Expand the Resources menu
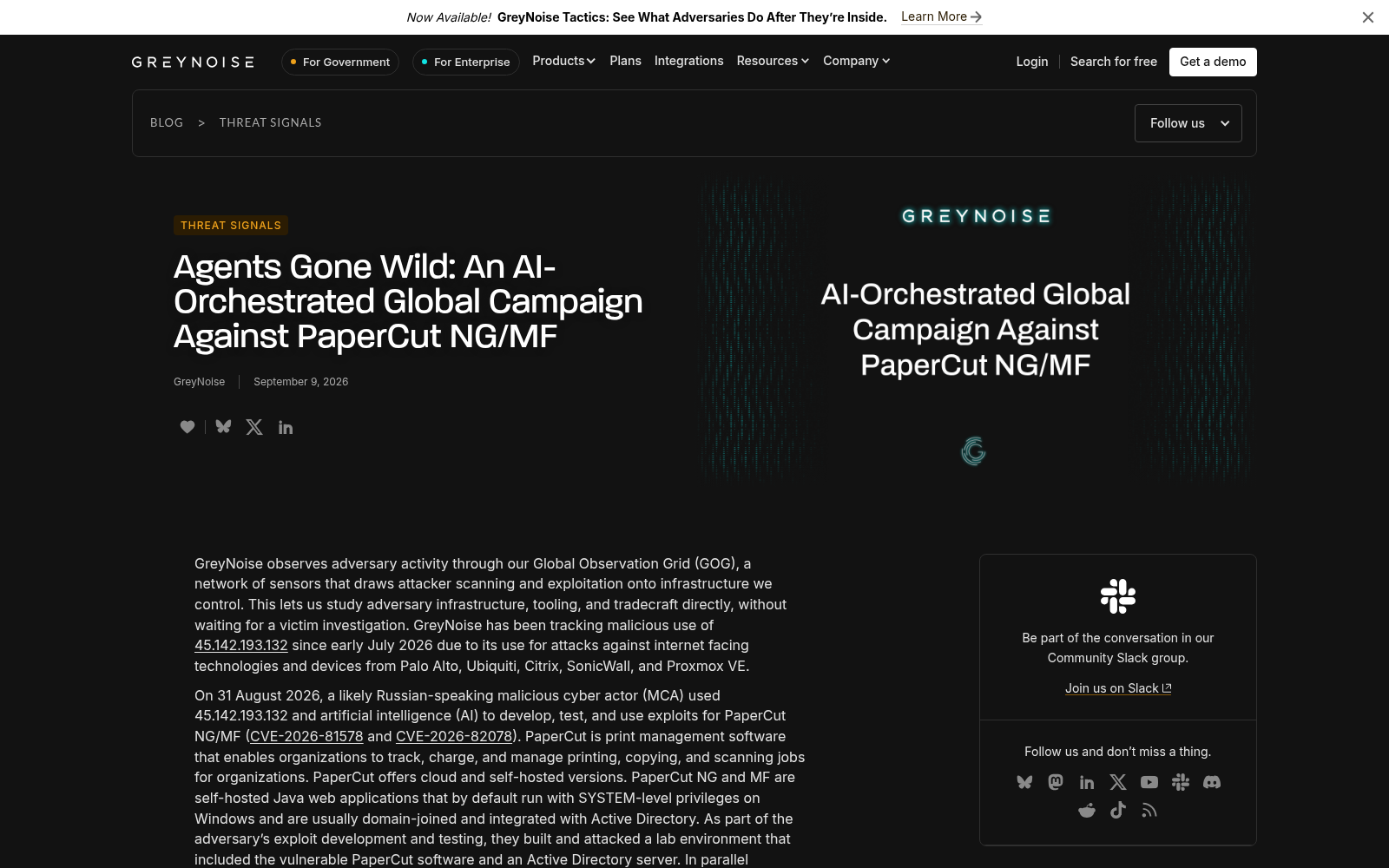Viewport: 1389px width, 868px height. point(773,61)
